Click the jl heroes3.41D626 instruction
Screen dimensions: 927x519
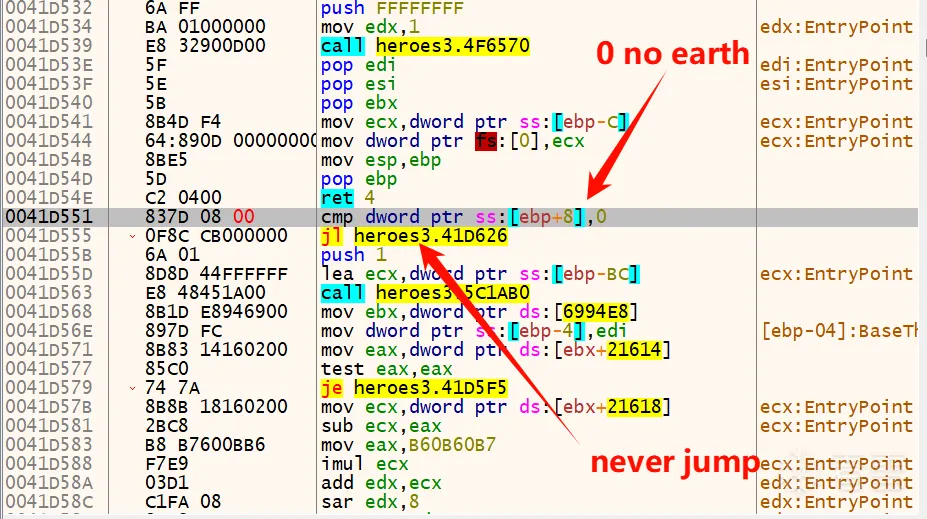pos(414,237)
